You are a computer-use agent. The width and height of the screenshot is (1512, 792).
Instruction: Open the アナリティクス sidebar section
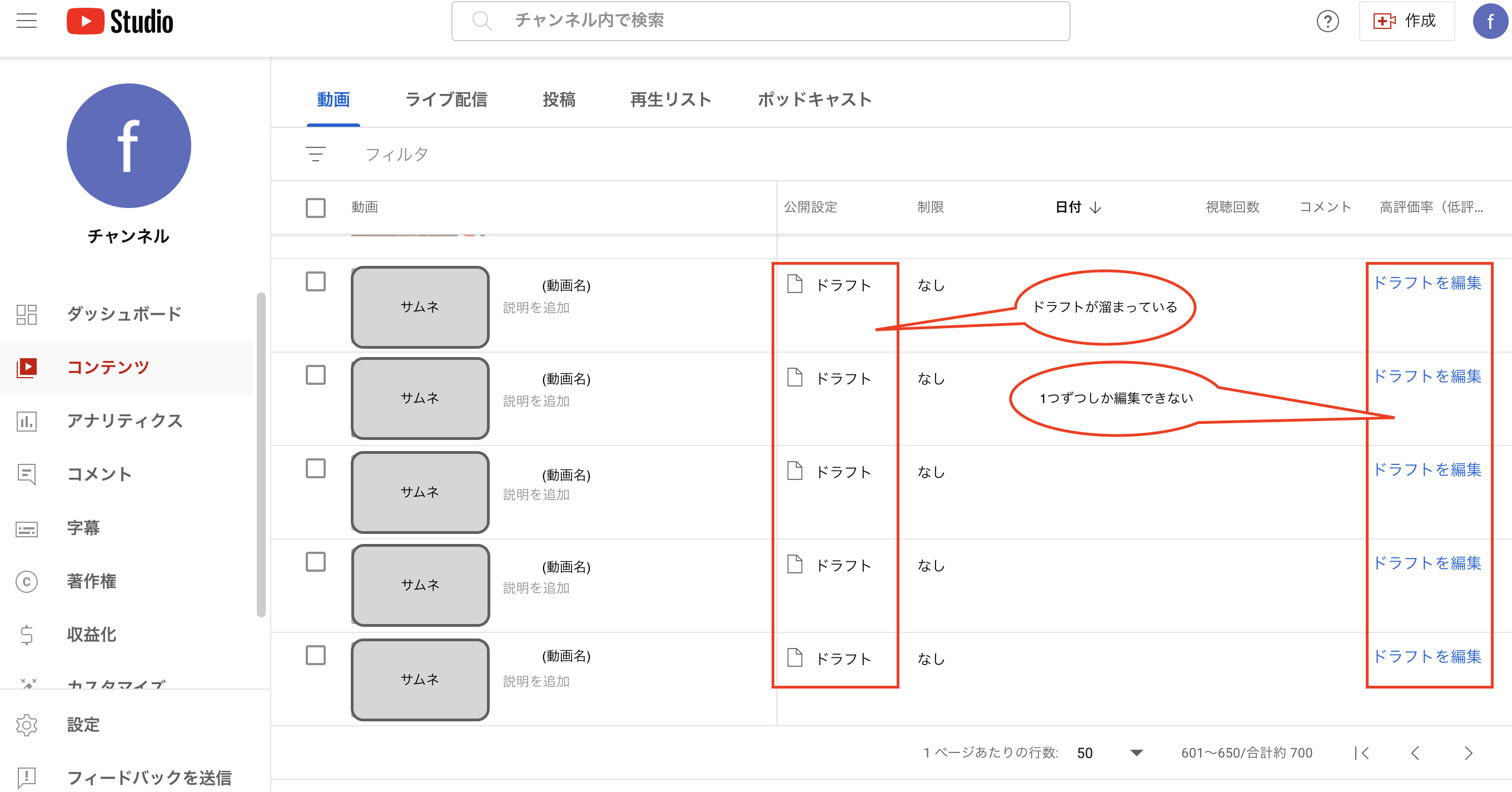click(x=125, y=421)
